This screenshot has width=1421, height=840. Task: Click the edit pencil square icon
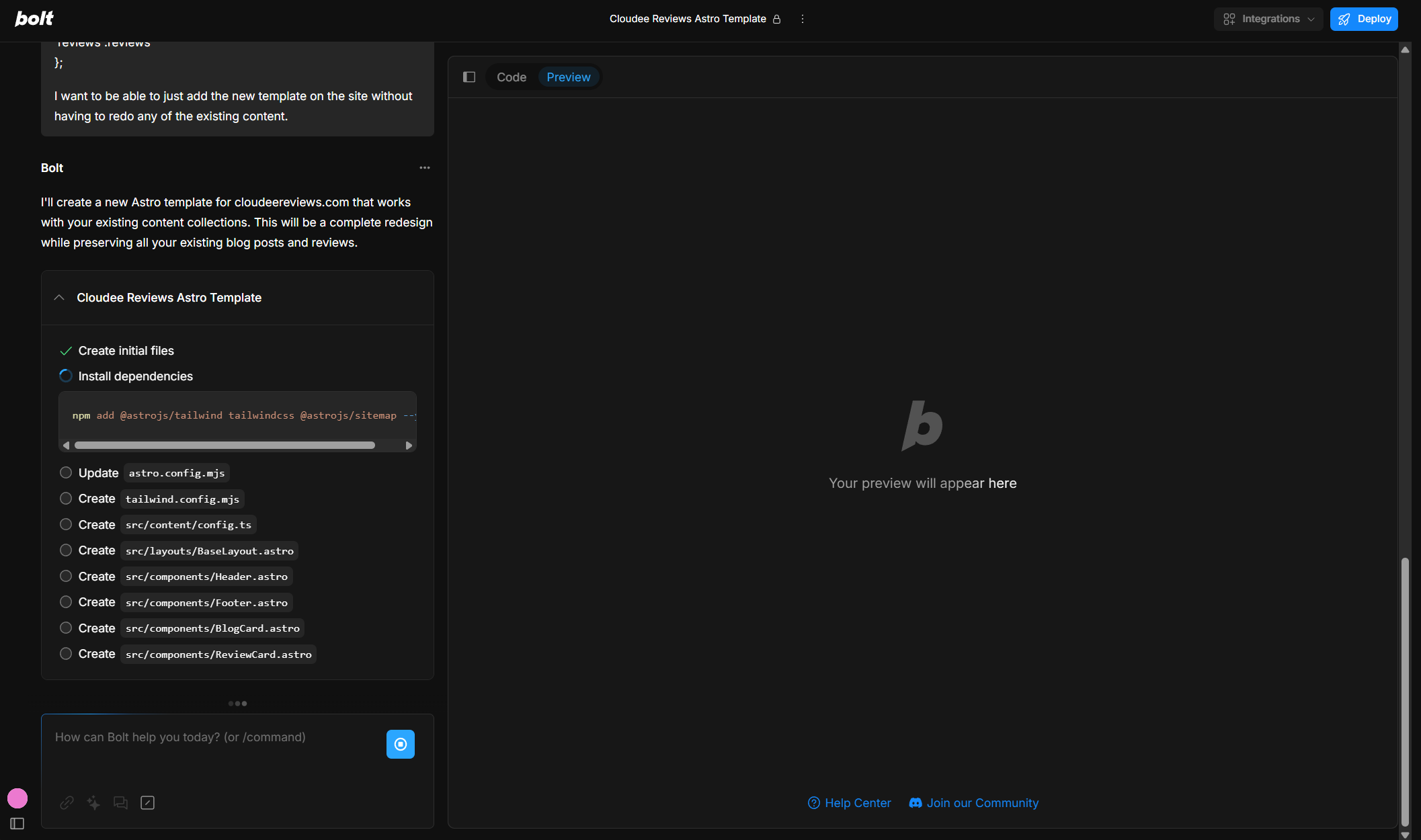147,802
